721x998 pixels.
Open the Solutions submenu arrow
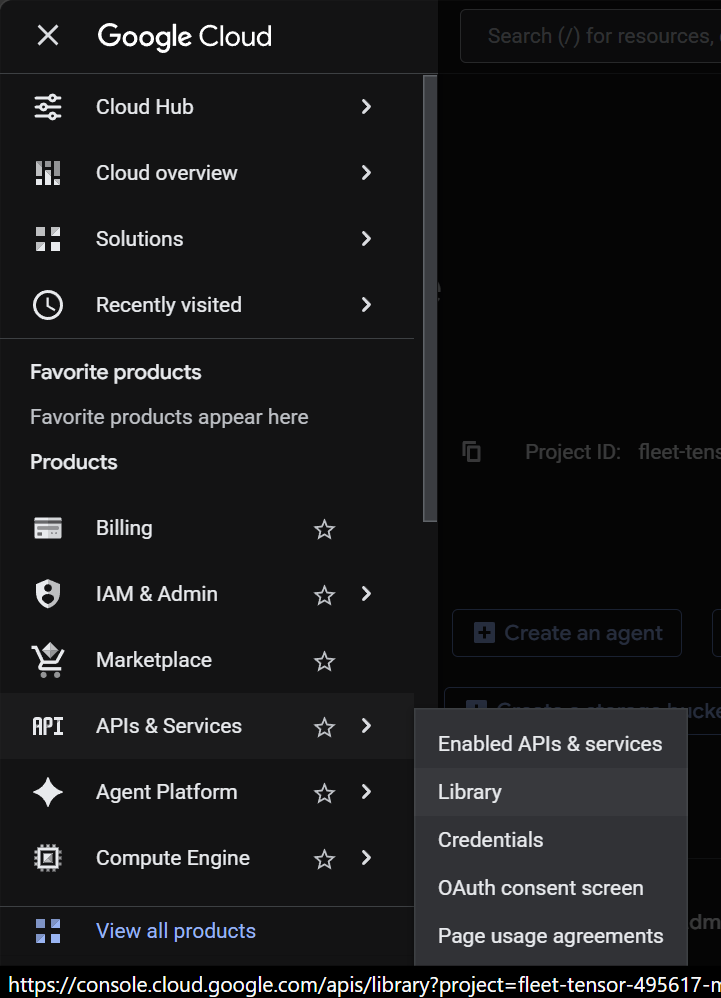click(x=366, y=239)
